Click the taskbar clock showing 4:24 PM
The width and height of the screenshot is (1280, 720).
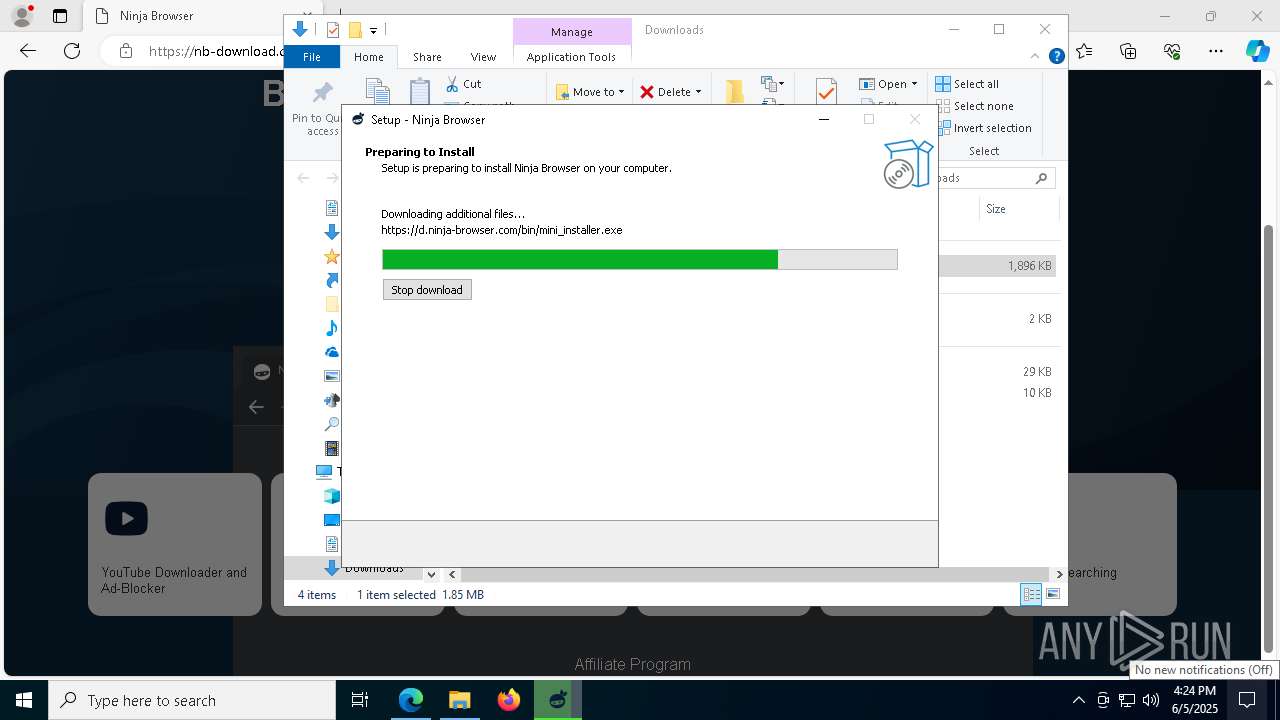1195,700
